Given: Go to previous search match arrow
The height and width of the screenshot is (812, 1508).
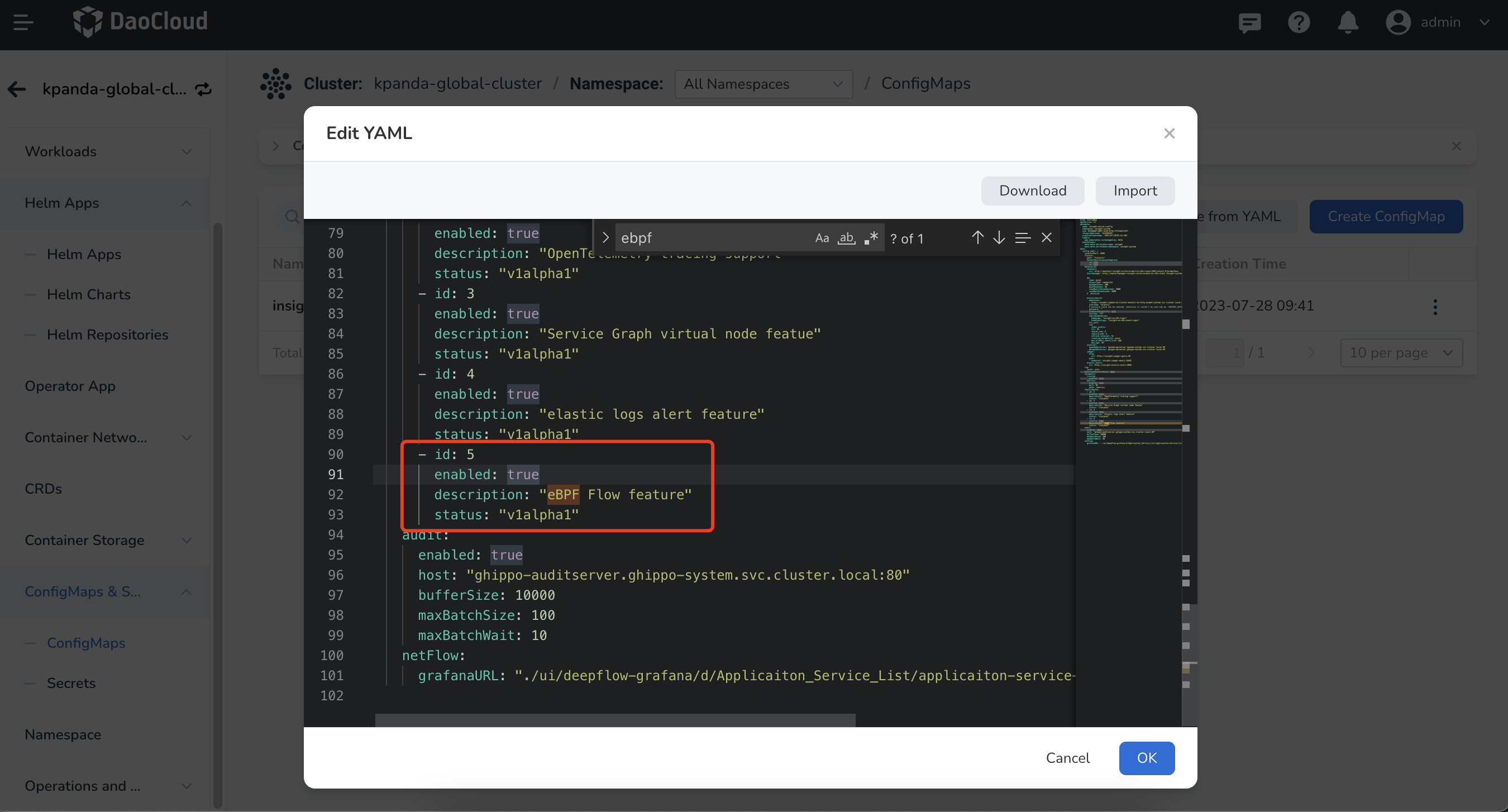Looking at the screenshot, I should (x=977, y=238).
